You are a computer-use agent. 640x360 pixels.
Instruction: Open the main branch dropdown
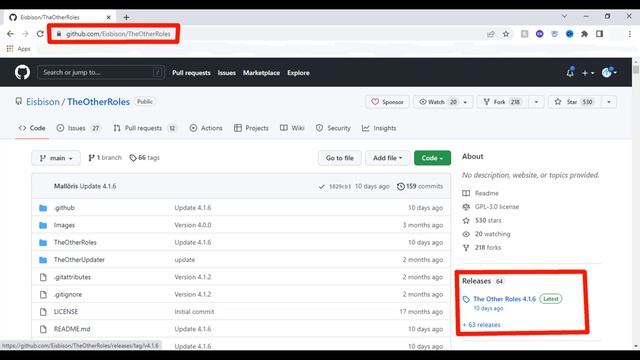click(56, 158)
